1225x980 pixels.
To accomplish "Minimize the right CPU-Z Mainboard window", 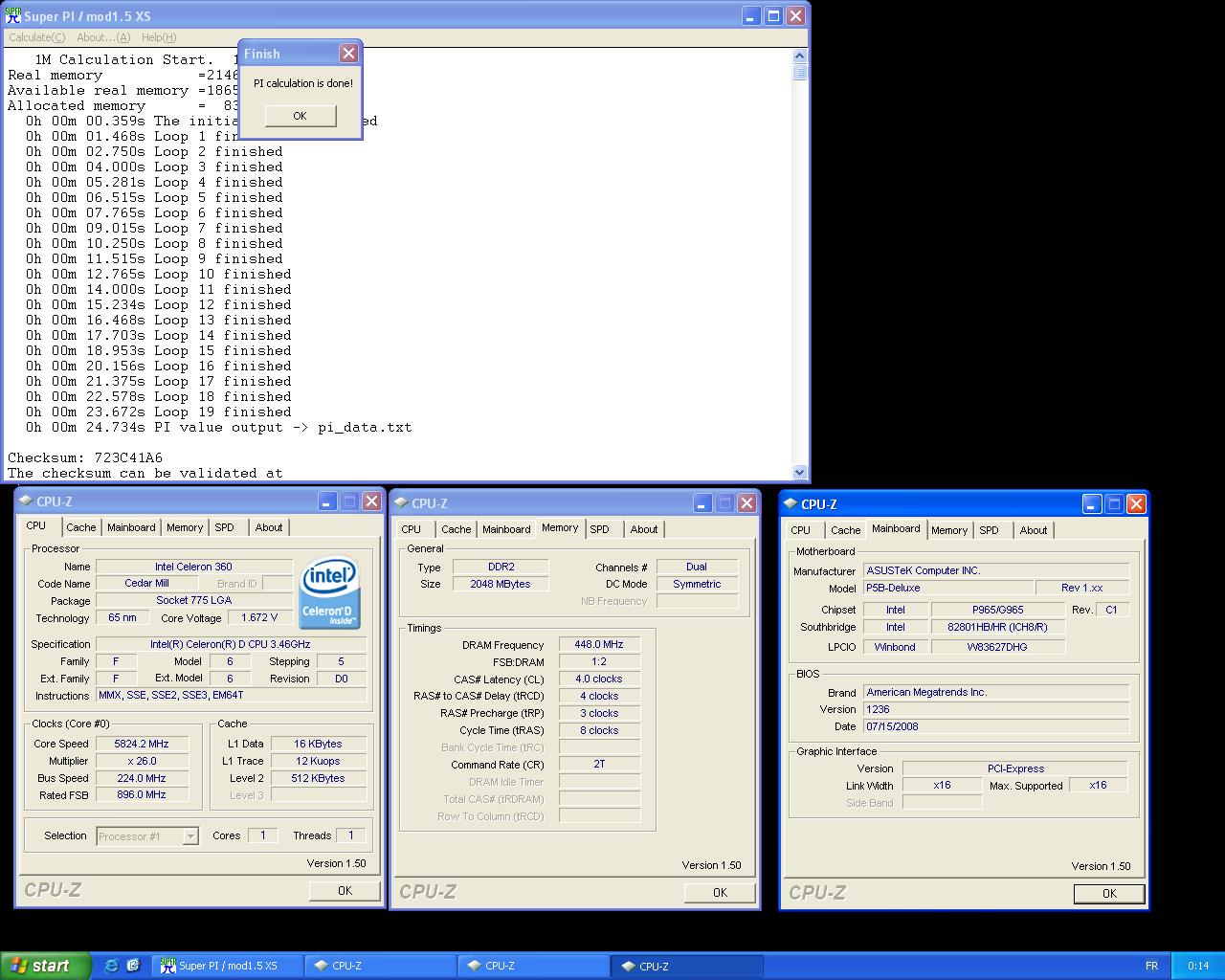I will (x=1092, y=504).
